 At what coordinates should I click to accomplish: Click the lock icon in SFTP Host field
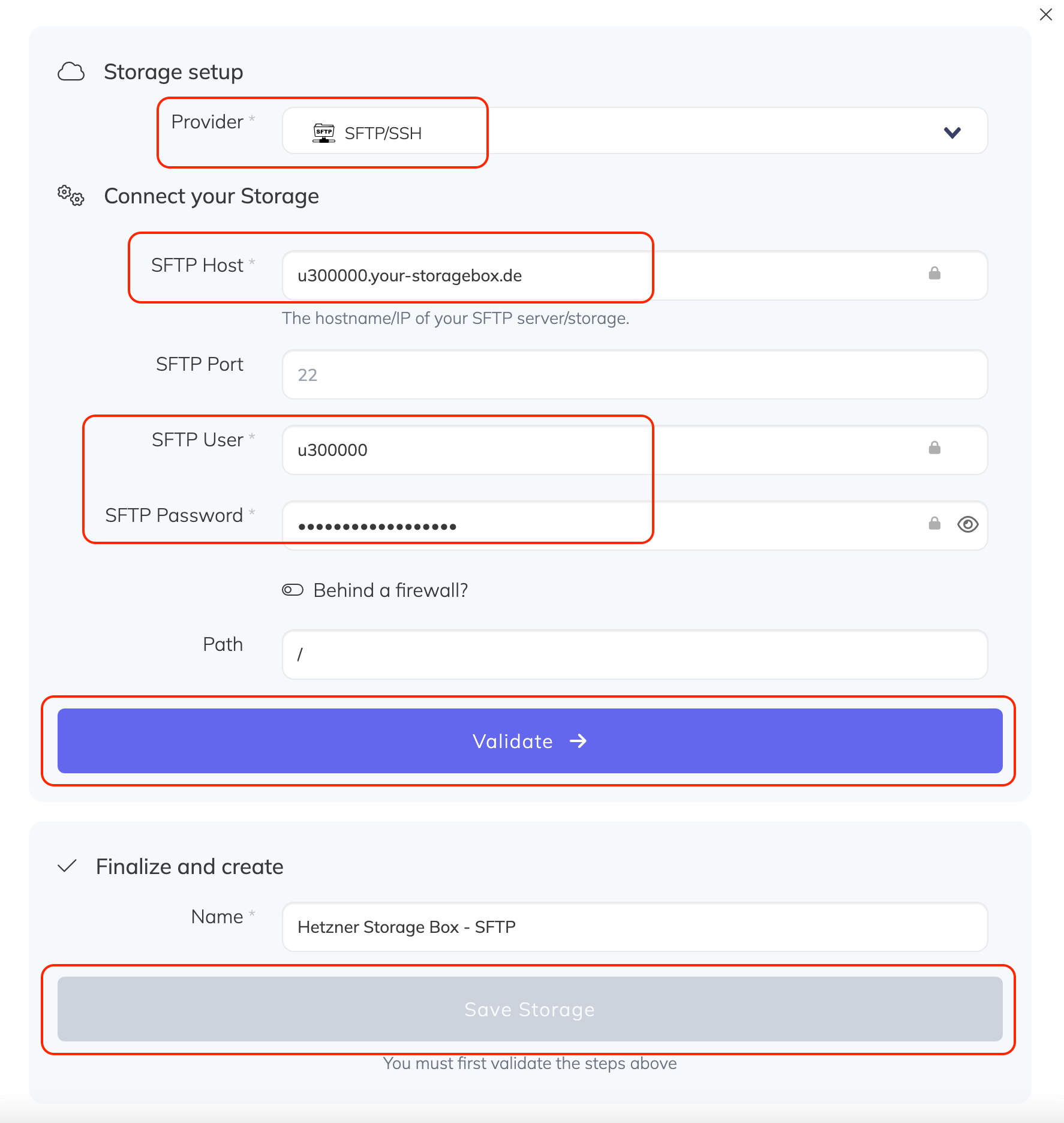934,274
